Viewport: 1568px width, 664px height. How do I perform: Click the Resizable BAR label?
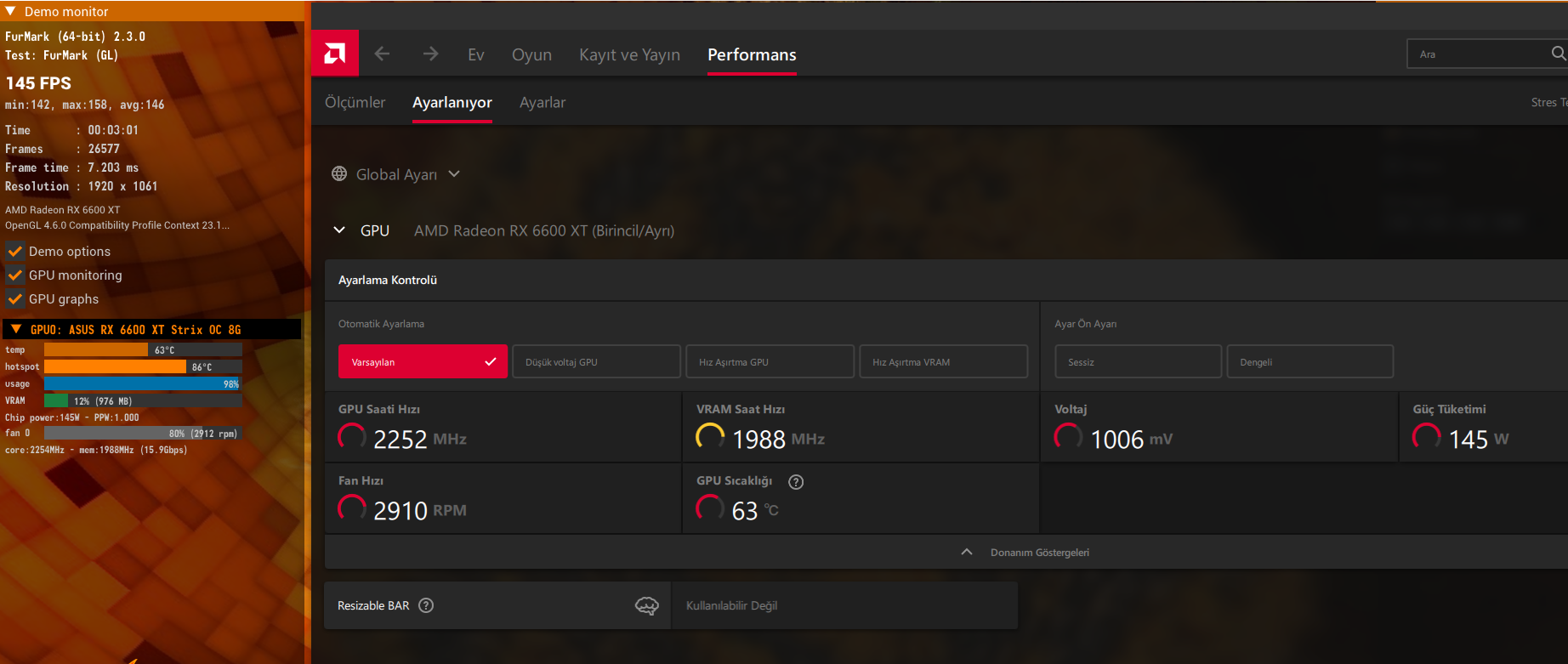click(373, 605)
